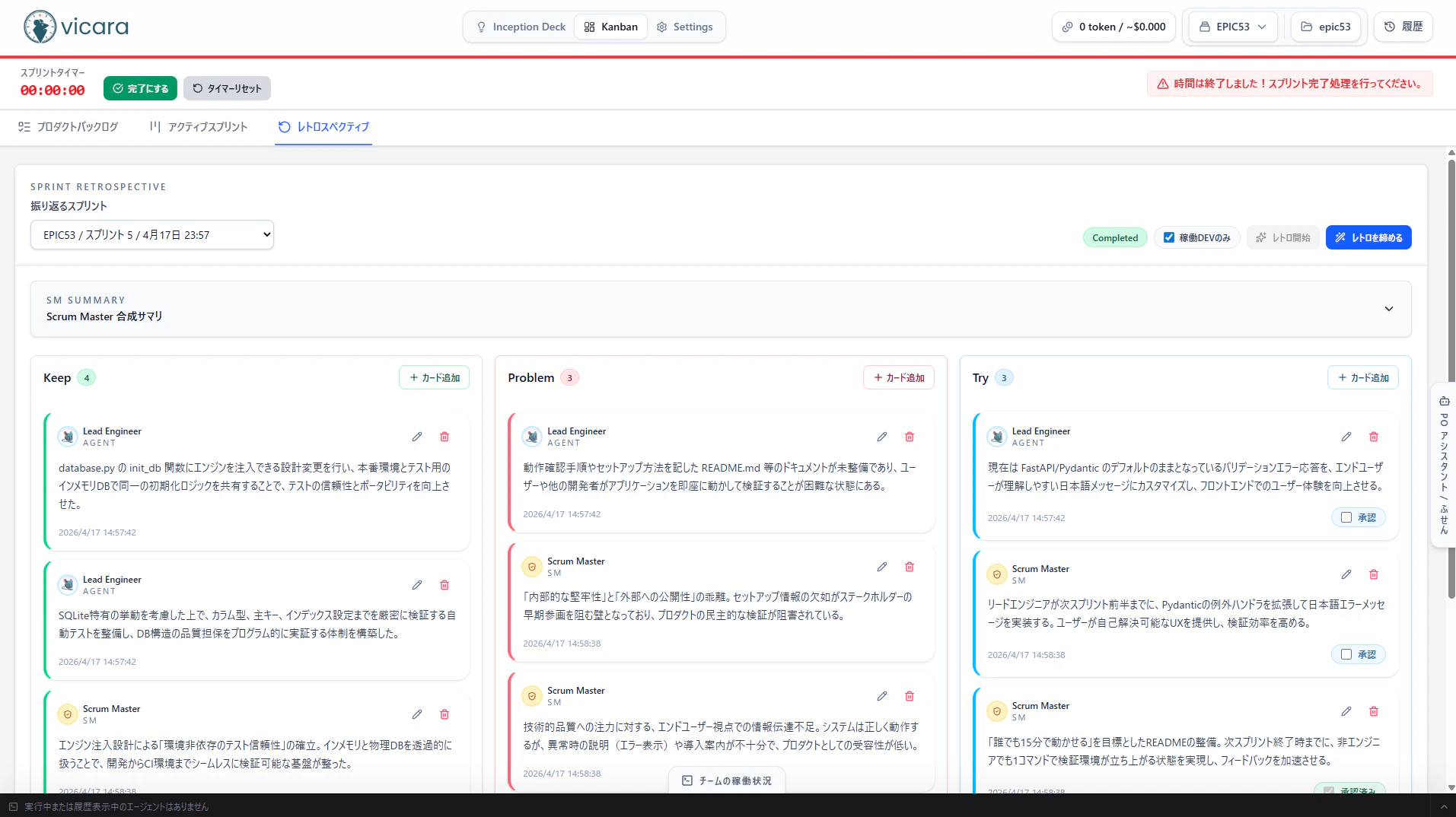This screenshot has width=1456, height=817.
Task: Click the Completed status badge
Action: pos(1115,237)
